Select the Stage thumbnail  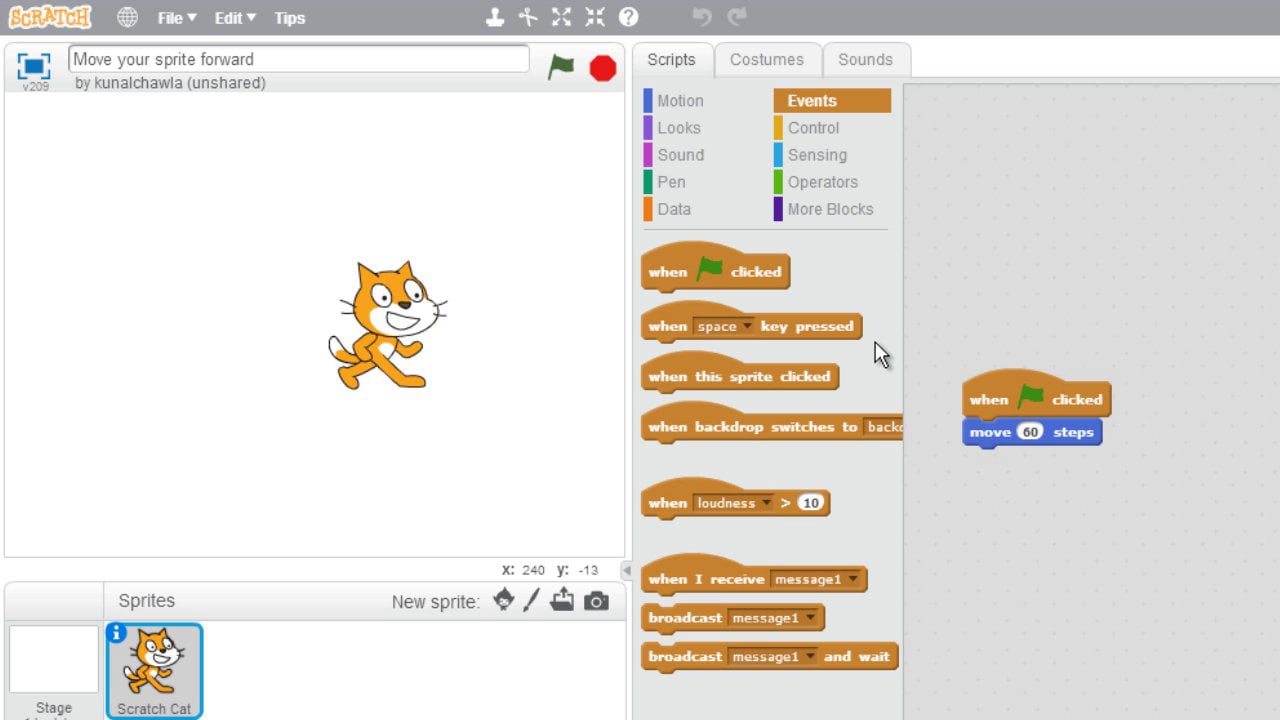(54, 660)
